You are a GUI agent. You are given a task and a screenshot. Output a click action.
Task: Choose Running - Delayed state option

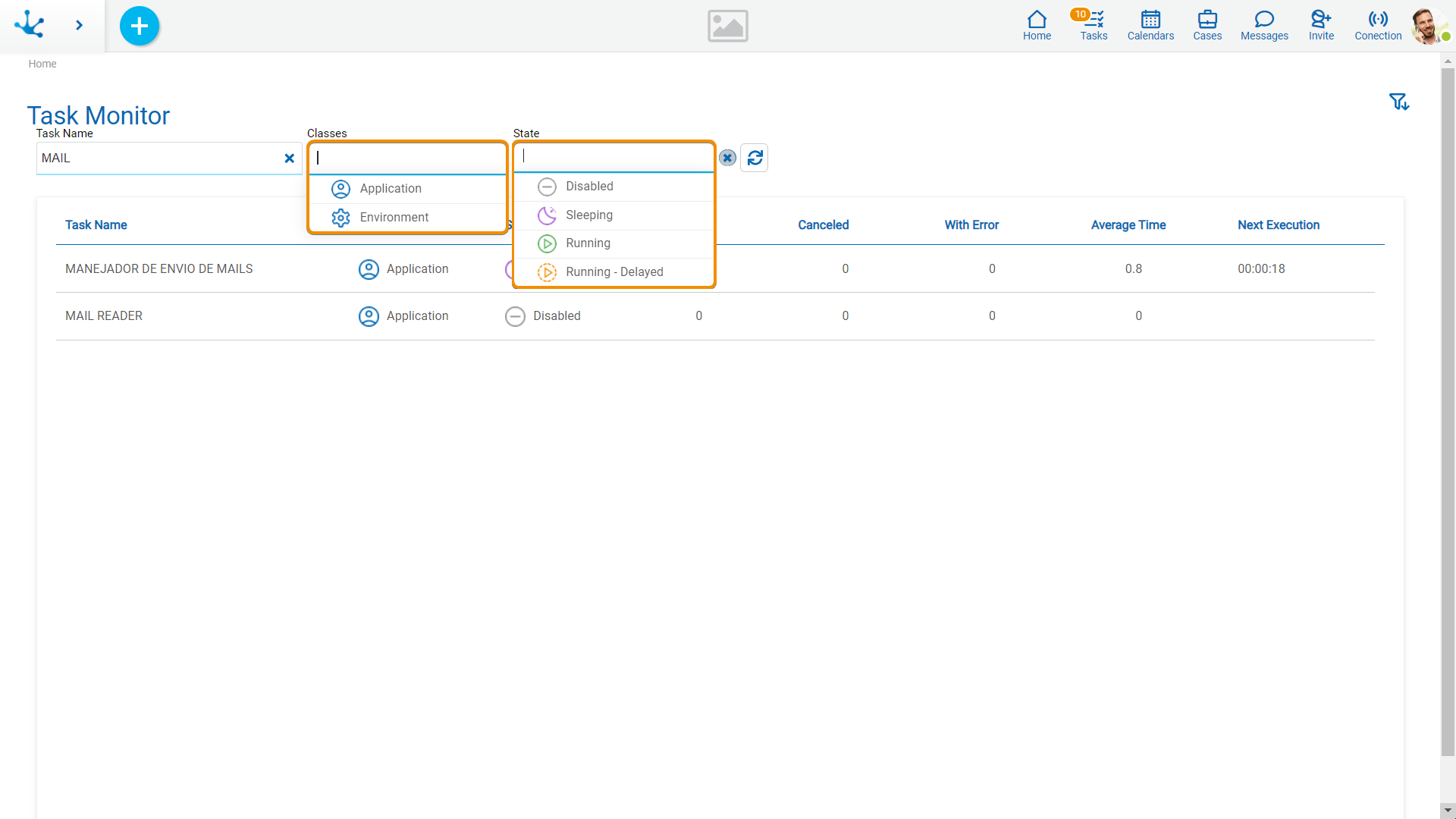pyautogui.click(x=613, y=272)
